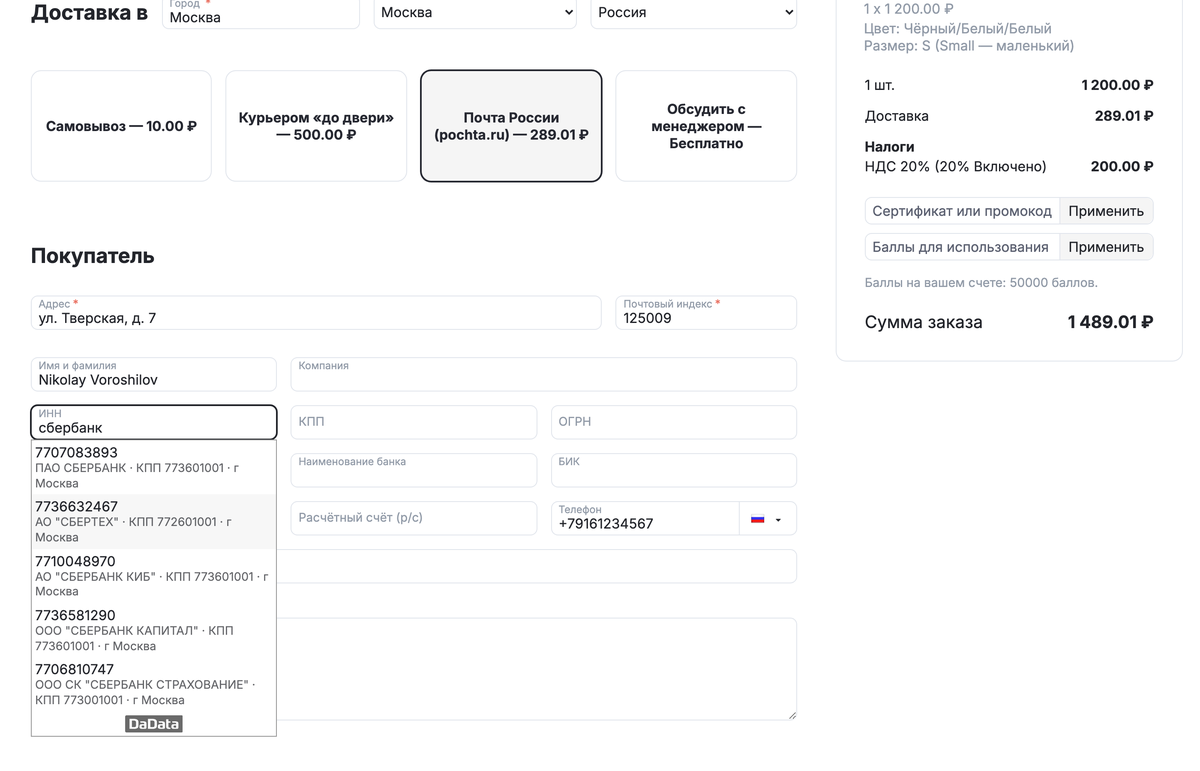The width and height of the screenshot is (1200, 771).
Task: Click the ИНН field containing сбербанк
Action: (x=154, y=422)
